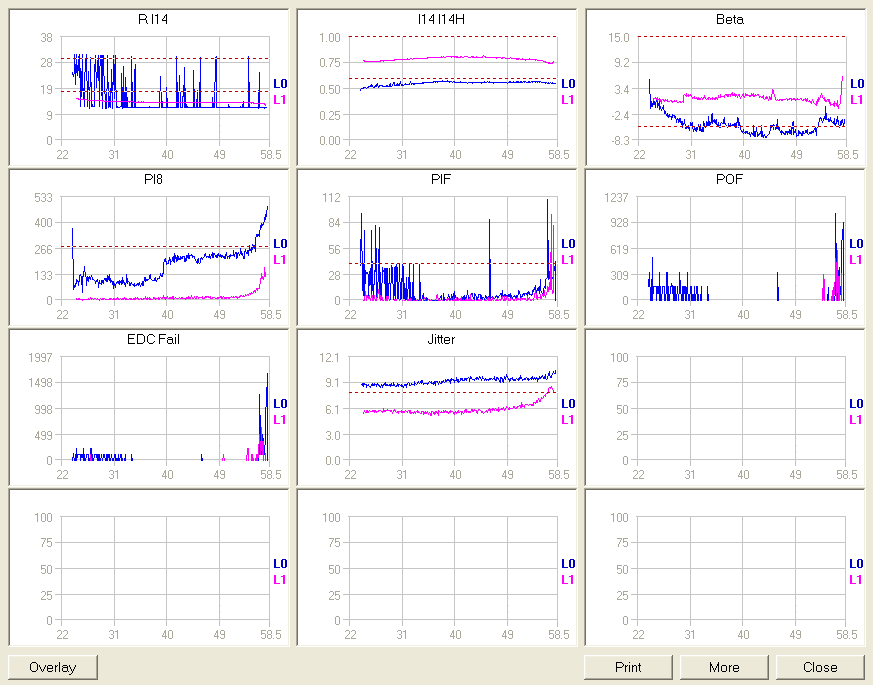Screen dimensions: 873x685
Task: Select L1 legend label beside R I14 chart
Action: pos(280,100)
